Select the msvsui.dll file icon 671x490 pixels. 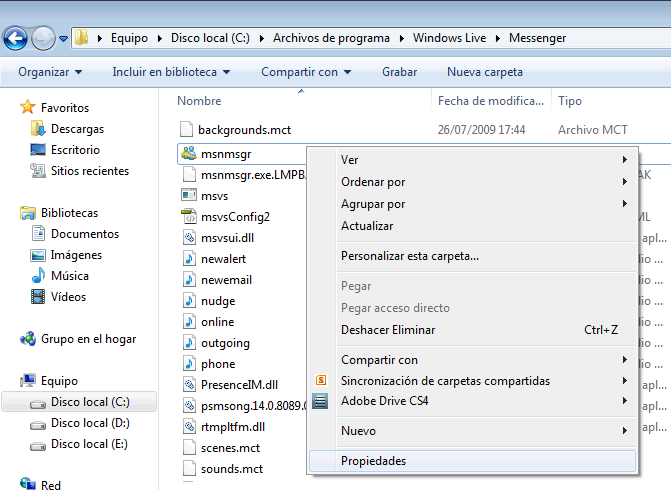point(189,237)
